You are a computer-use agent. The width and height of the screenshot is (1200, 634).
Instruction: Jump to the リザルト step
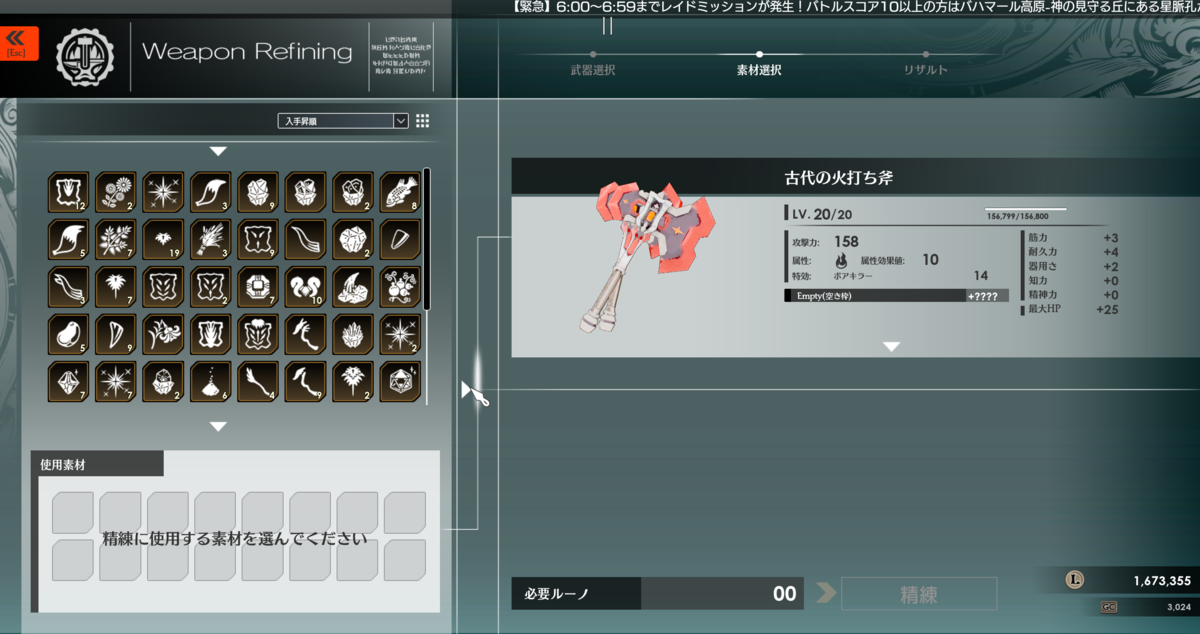[x=925, y=70]
